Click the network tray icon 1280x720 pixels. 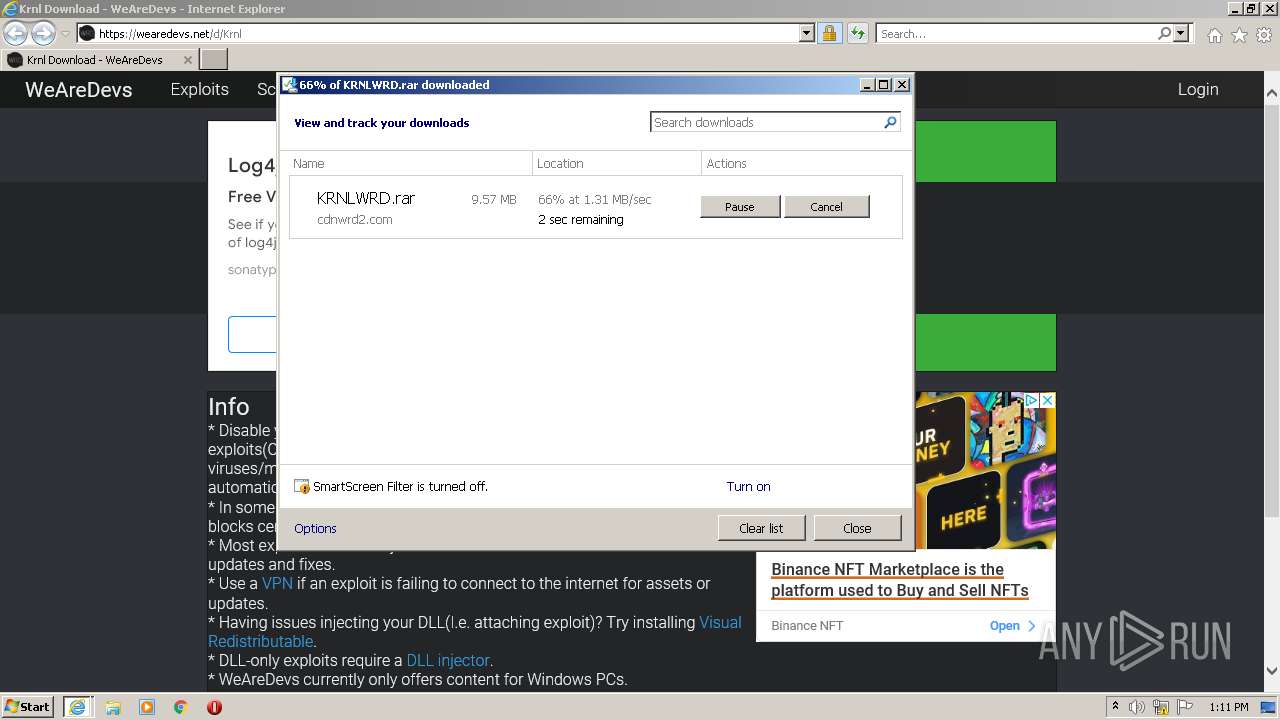[x=1161, y=707]
